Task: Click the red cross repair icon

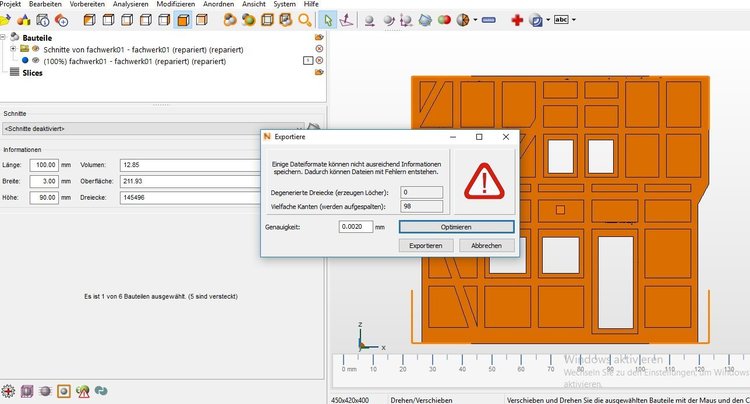Action: [x=517, y=20]
